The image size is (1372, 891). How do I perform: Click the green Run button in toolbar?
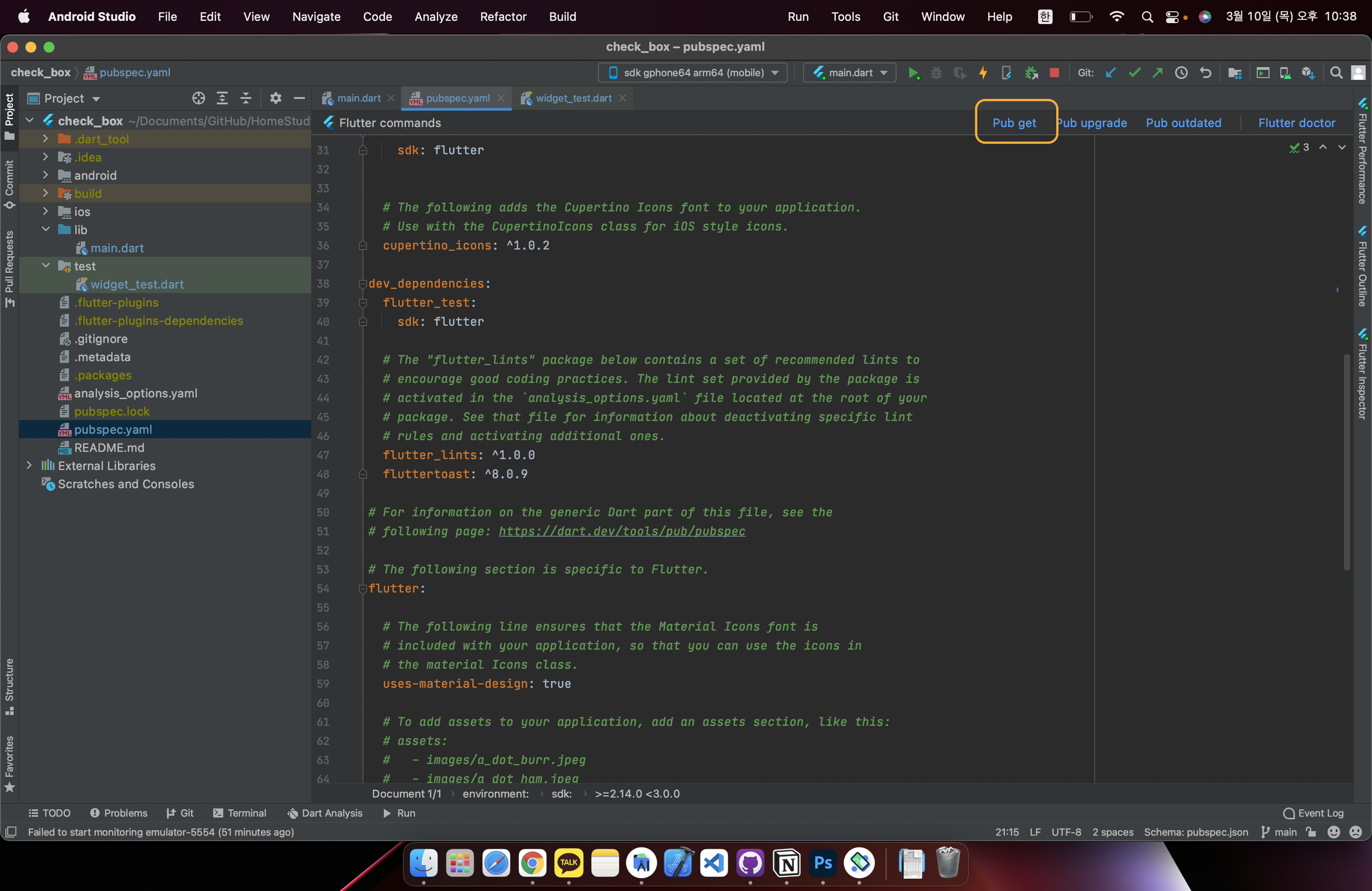click(x=913, y=73)
